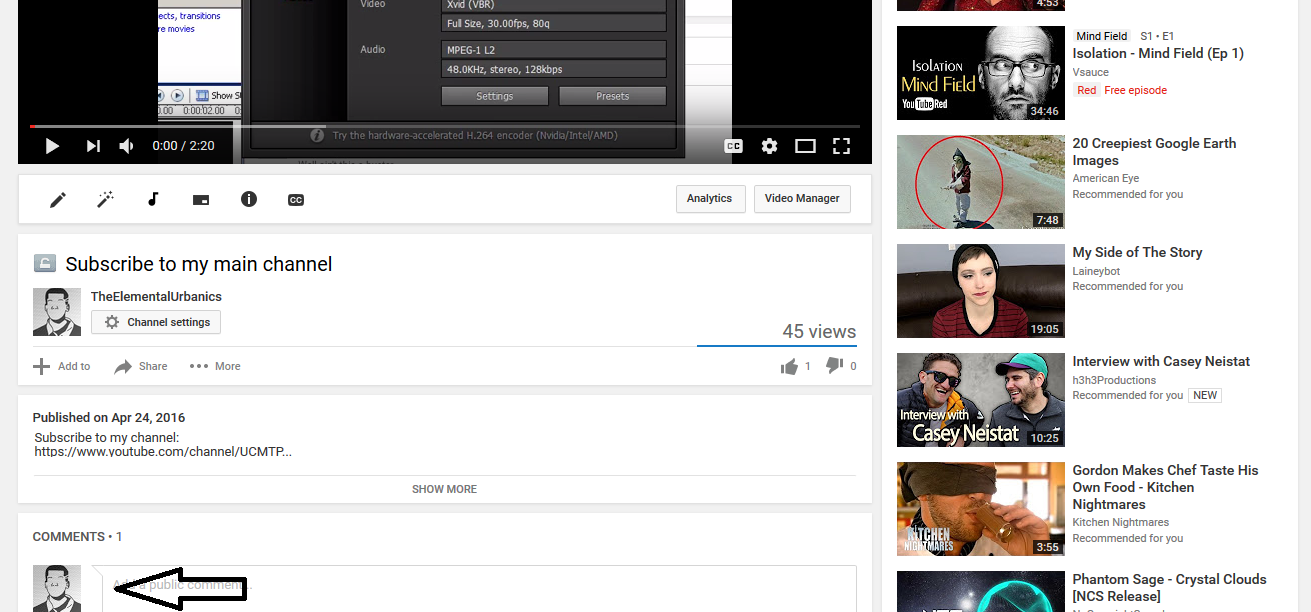
Task: Open player settings gear
Action: (x=769, y=146)
